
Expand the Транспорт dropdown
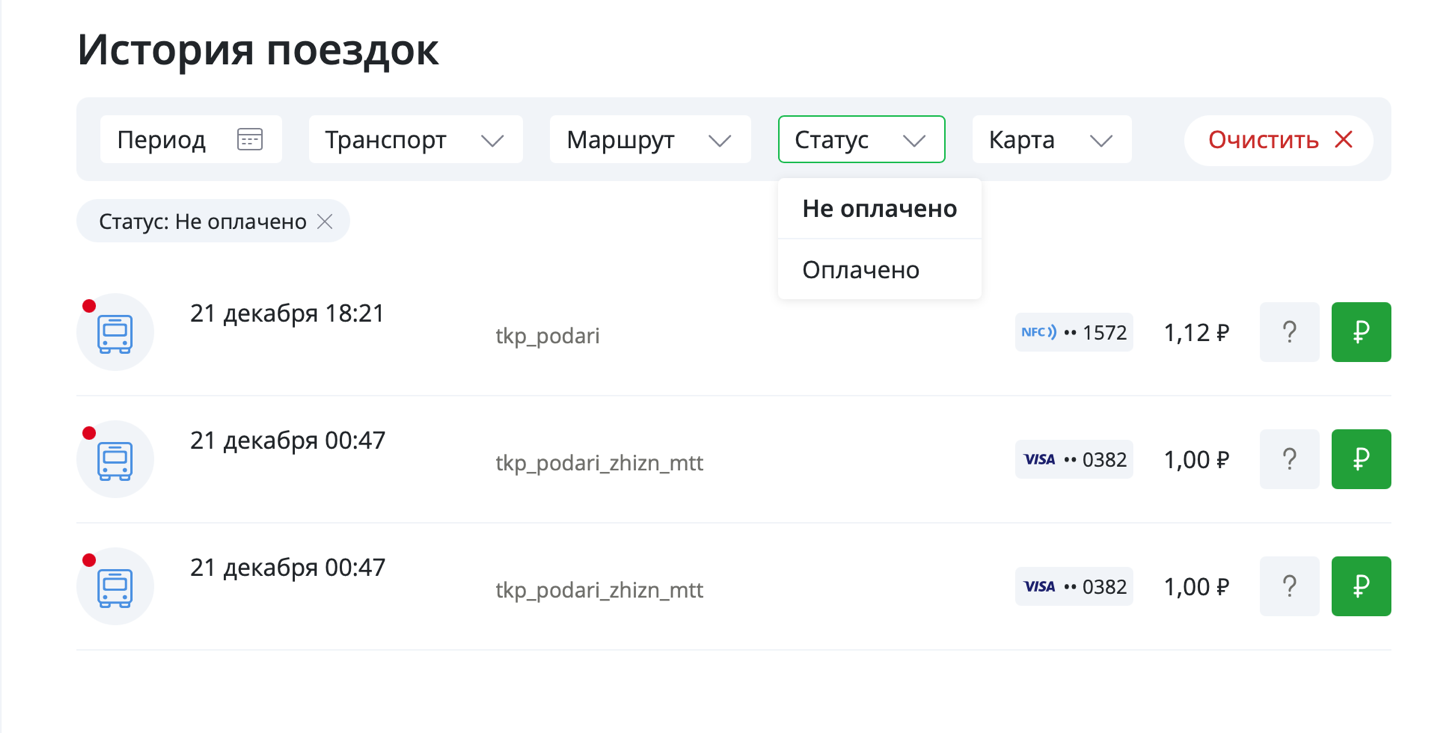point(415,140)
